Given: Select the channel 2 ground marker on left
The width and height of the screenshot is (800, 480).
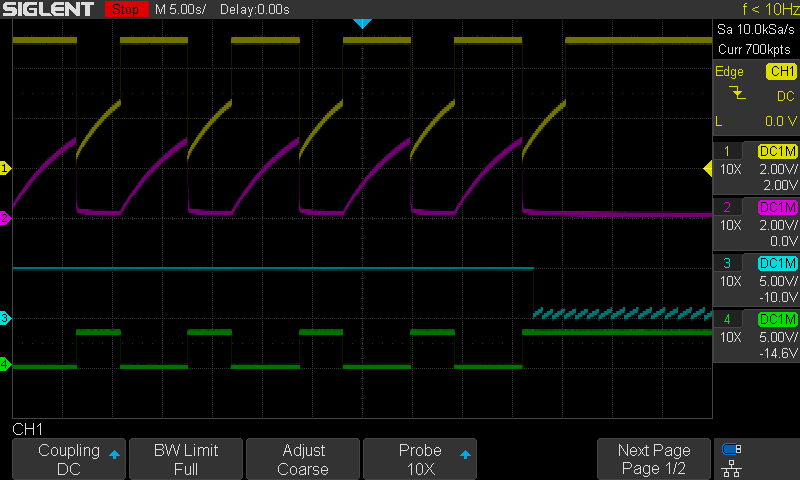Looking at the screenshot, I should (x=5, y=218).
